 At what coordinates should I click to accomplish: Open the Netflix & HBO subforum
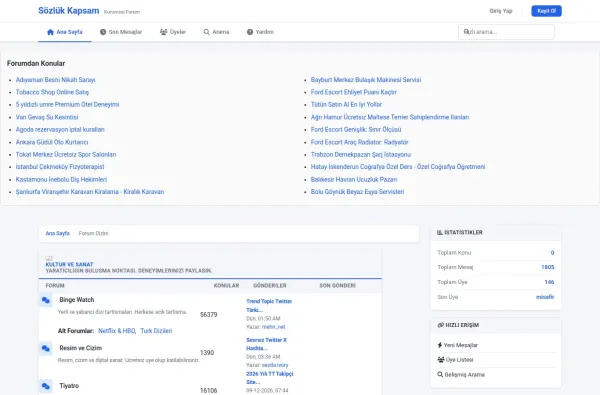click(117, 331)
